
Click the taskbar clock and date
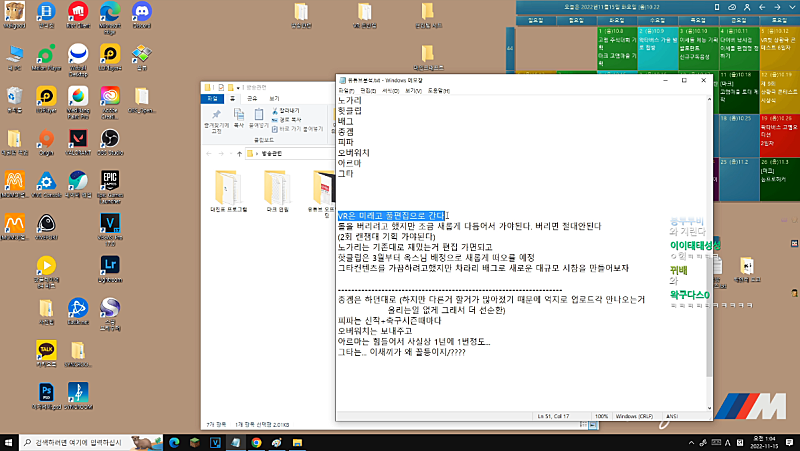pos(763,442)
